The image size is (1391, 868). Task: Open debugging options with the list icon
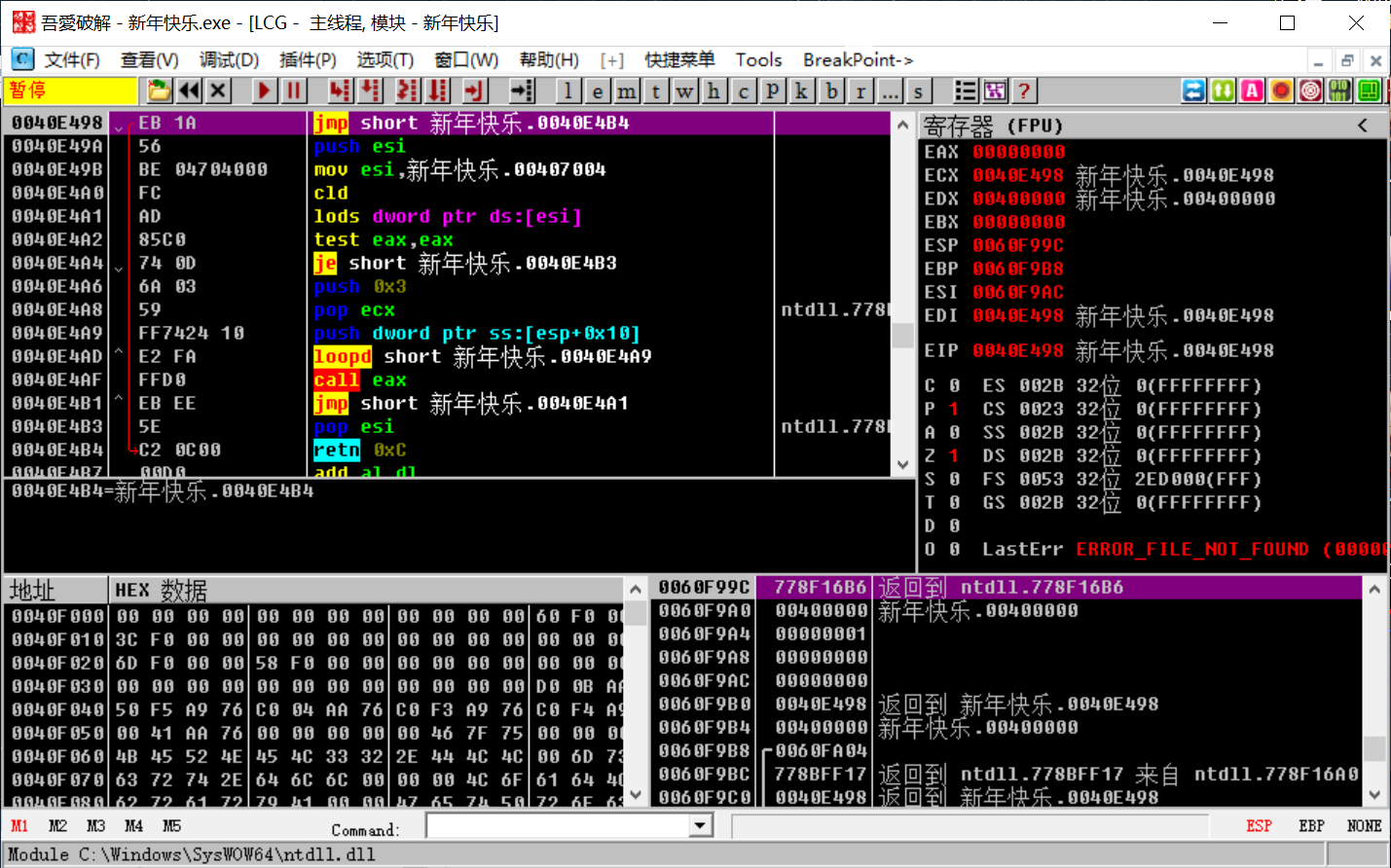(966, 90)
